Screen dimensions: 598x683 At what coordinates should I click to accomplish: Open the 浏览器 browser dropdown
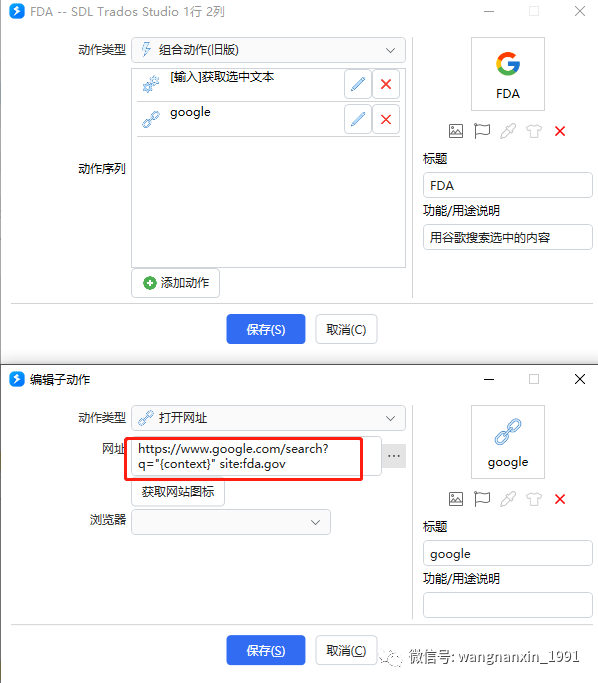click(x=231, y=522)
